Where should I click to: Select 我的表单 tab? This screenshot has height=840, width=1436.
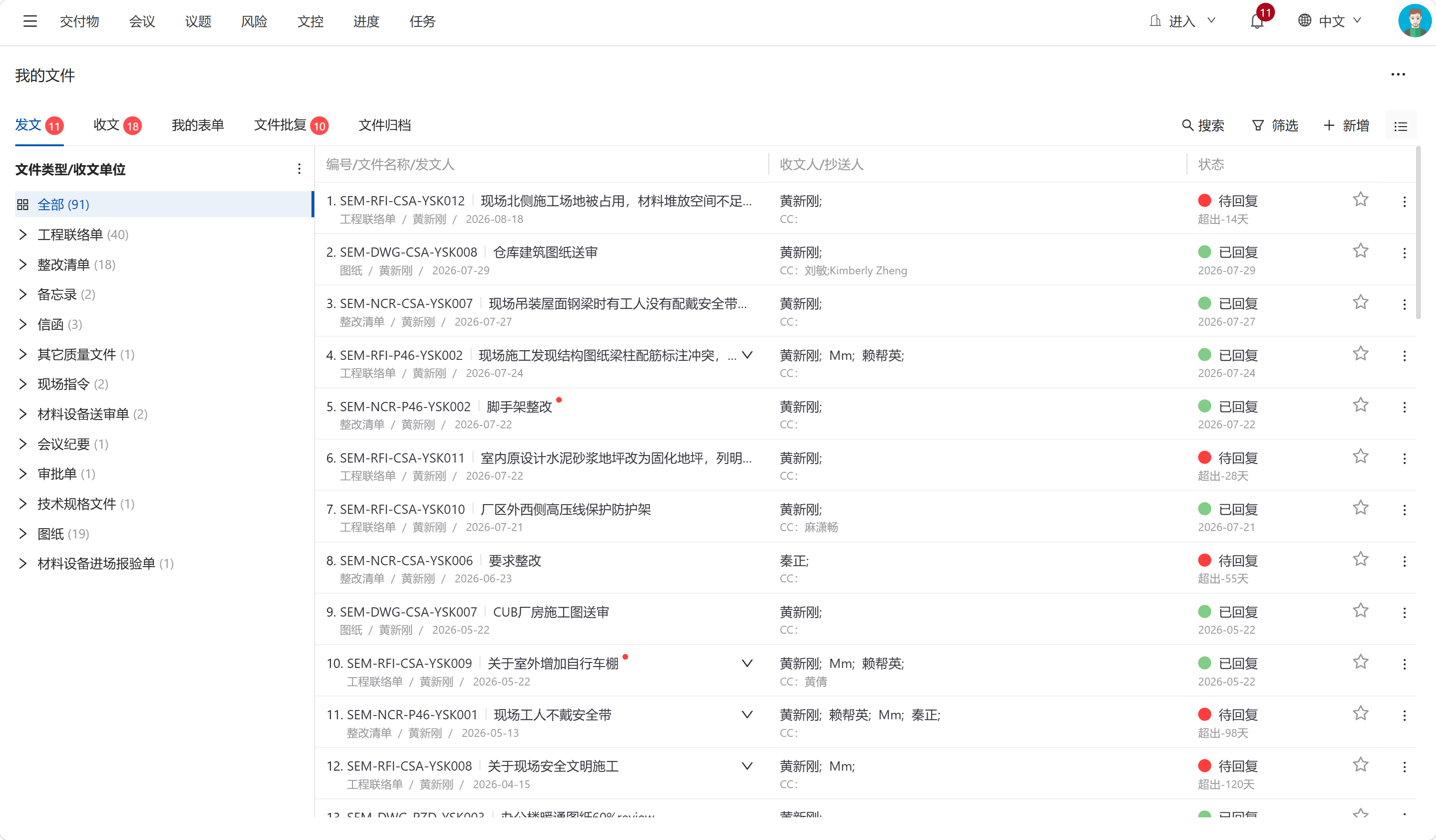coord(198,125)
